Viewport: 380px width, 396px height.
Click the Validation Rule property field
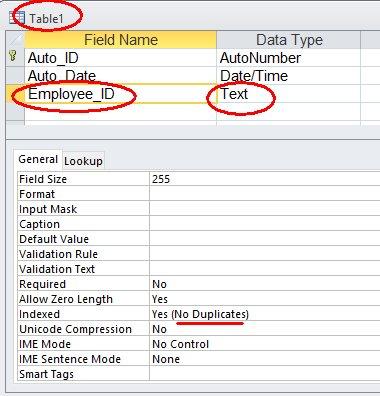265,254
